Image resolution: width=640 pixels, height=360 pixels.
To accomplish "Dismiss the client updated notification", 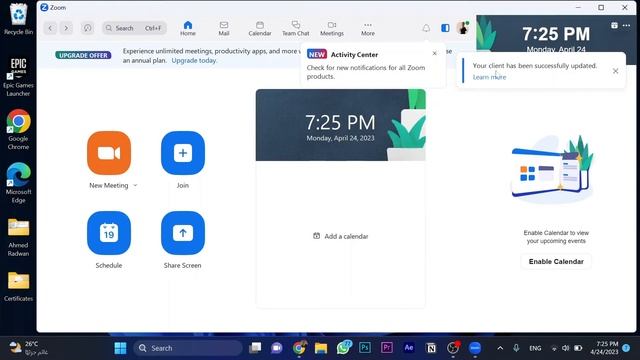I will (616, 71).
